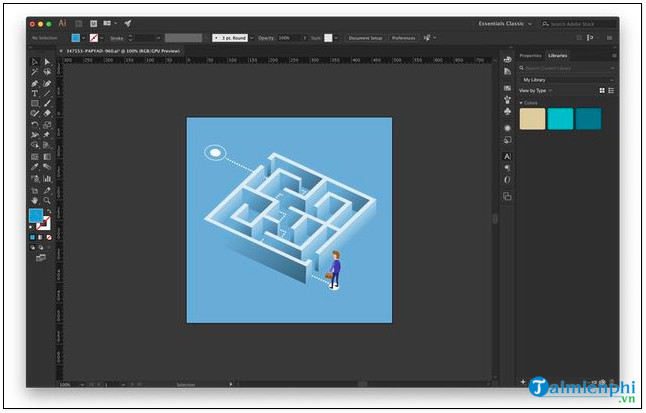Switch Libraries to grid view
Screen dimensions: 646x413
[x=602, y=90]
